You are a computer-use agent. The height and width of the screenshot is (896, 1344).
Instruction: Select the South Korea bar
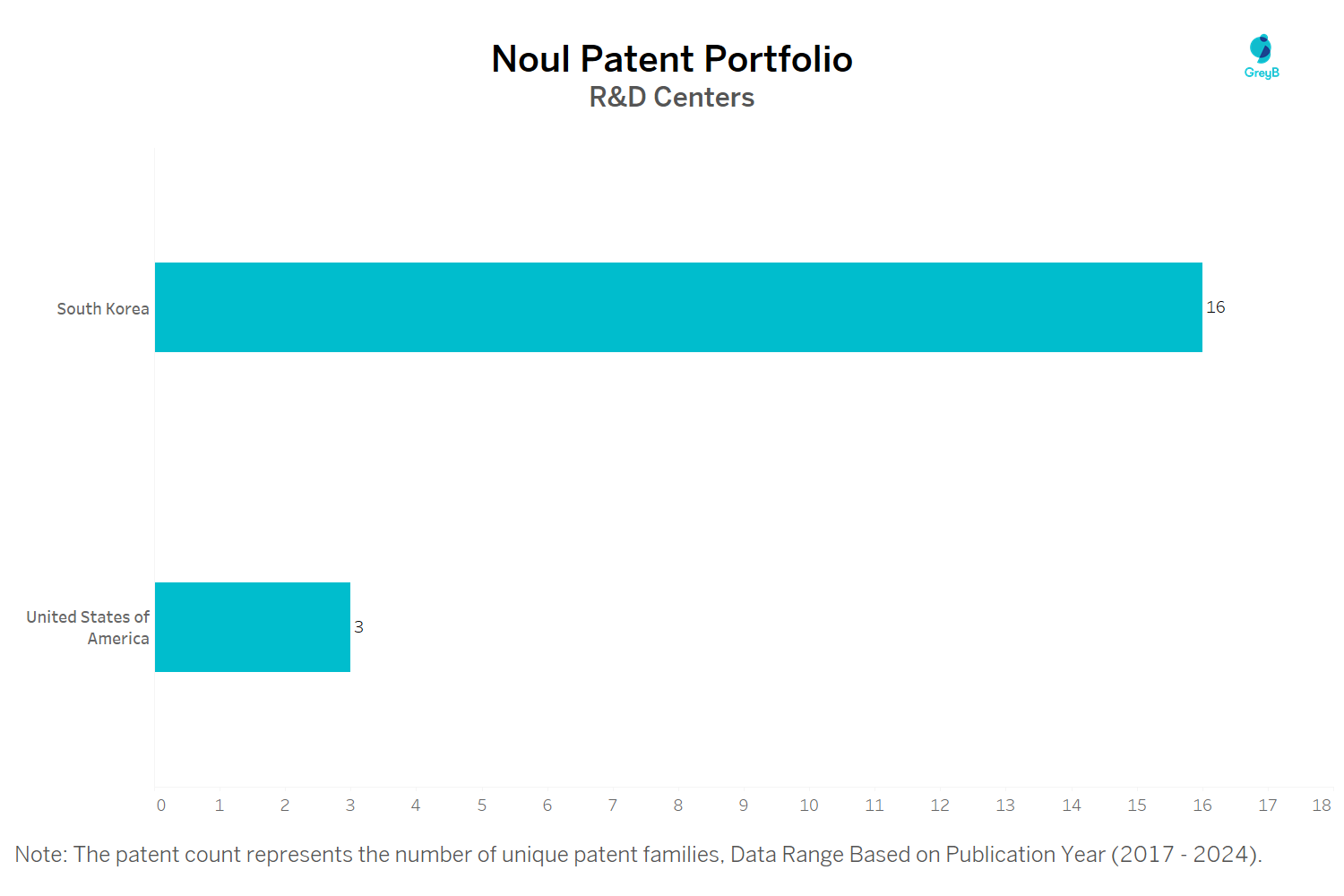pos(678,307)
